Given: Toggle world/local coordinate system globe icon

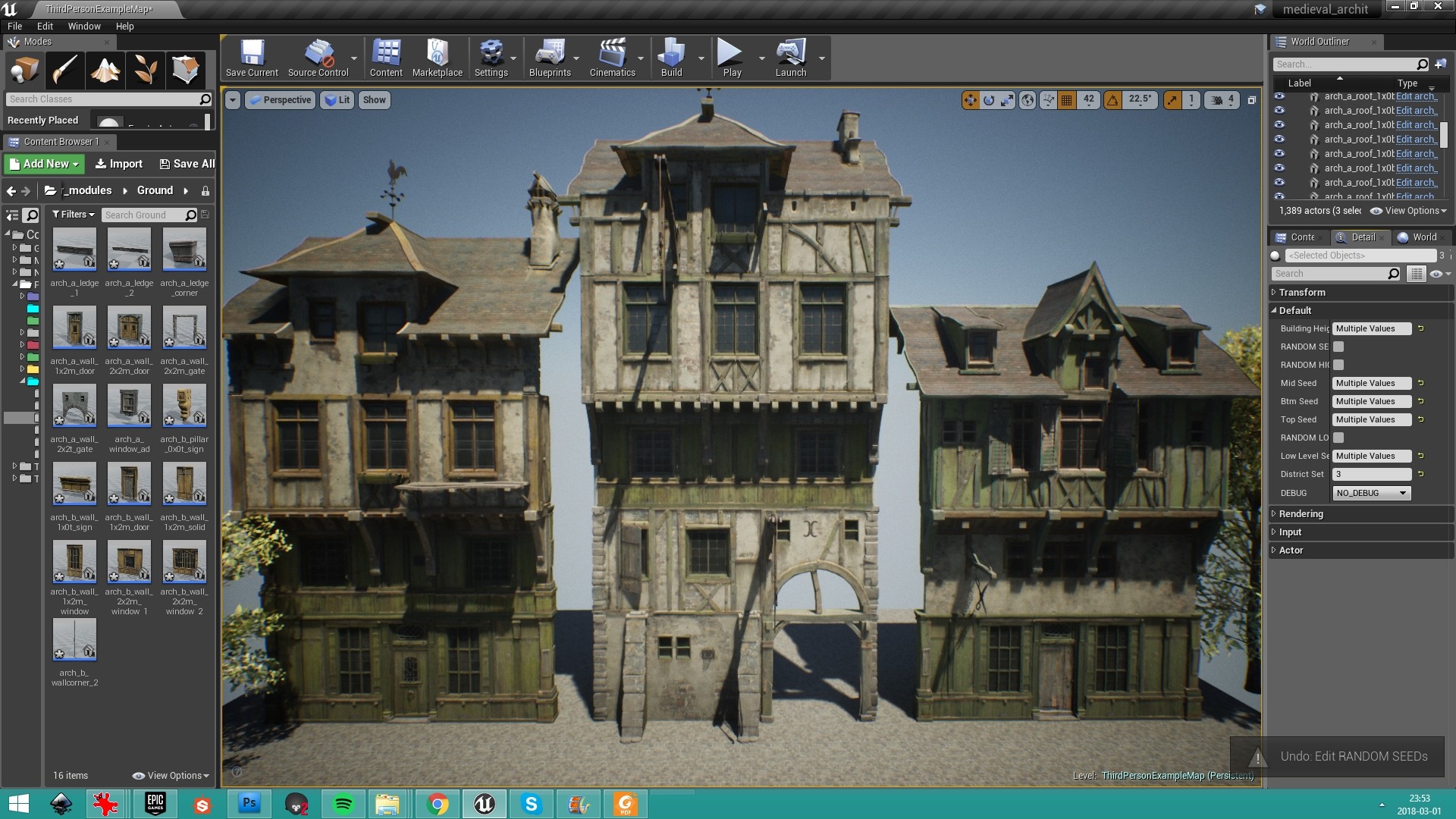Looking at the screenshot, I should tap(1027, 100).
